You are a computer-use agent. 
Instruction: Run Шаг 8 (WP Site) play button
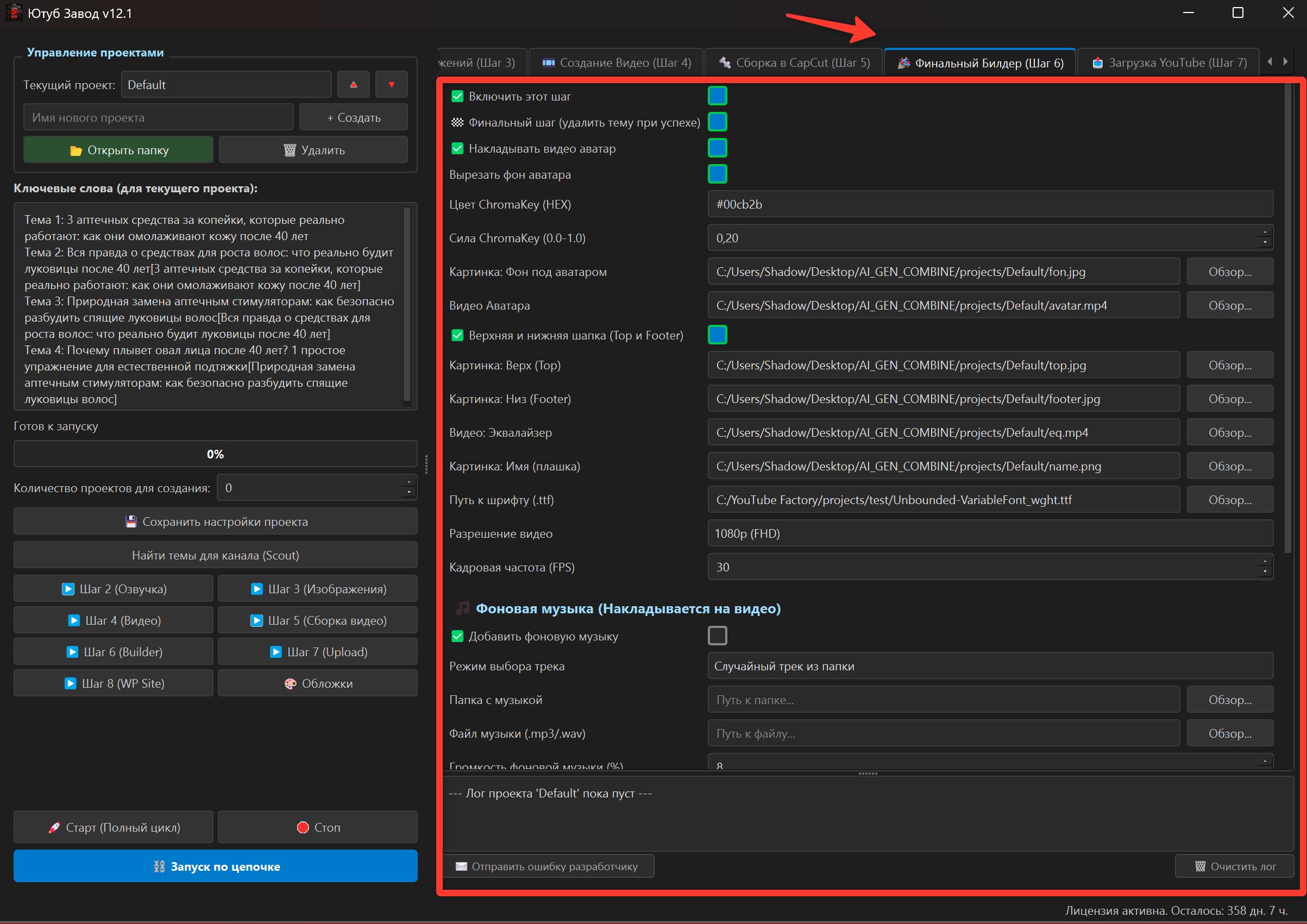coord(114,683)
